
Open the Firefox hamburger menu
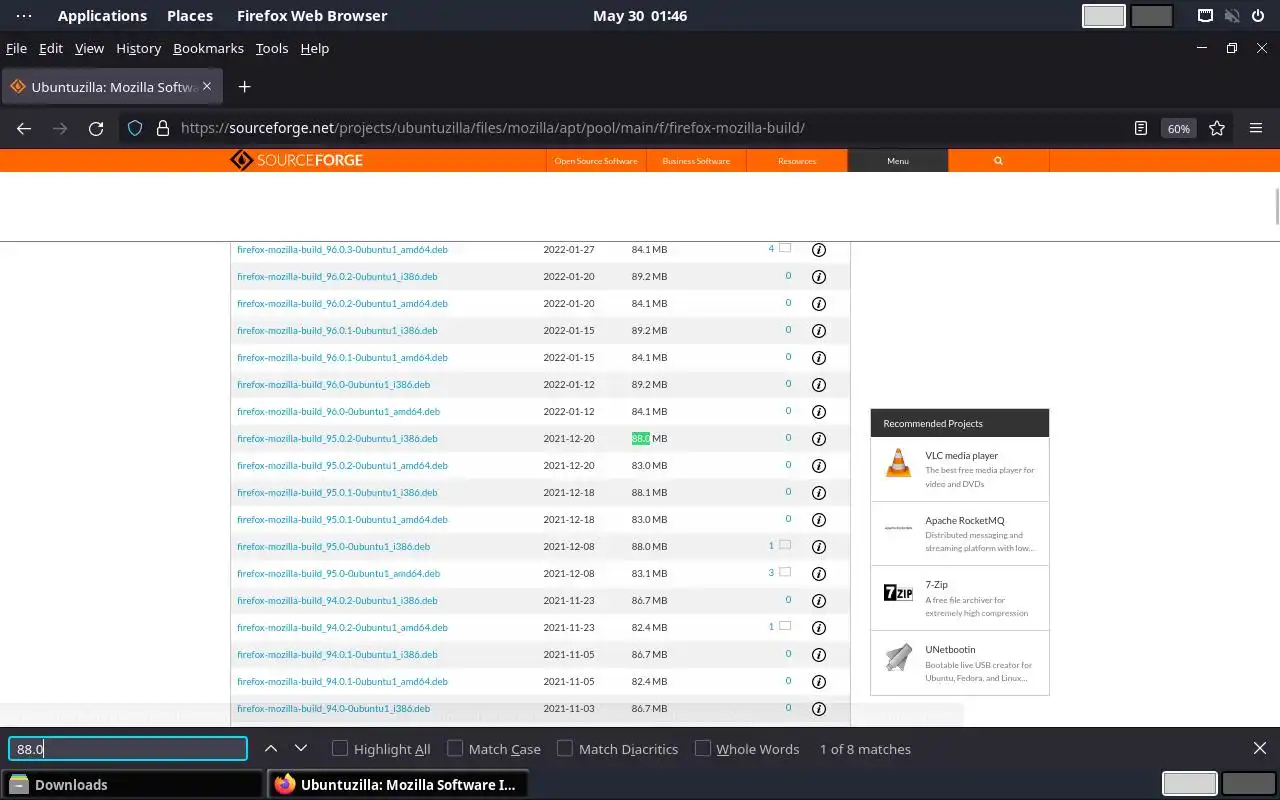(1256, 128)
